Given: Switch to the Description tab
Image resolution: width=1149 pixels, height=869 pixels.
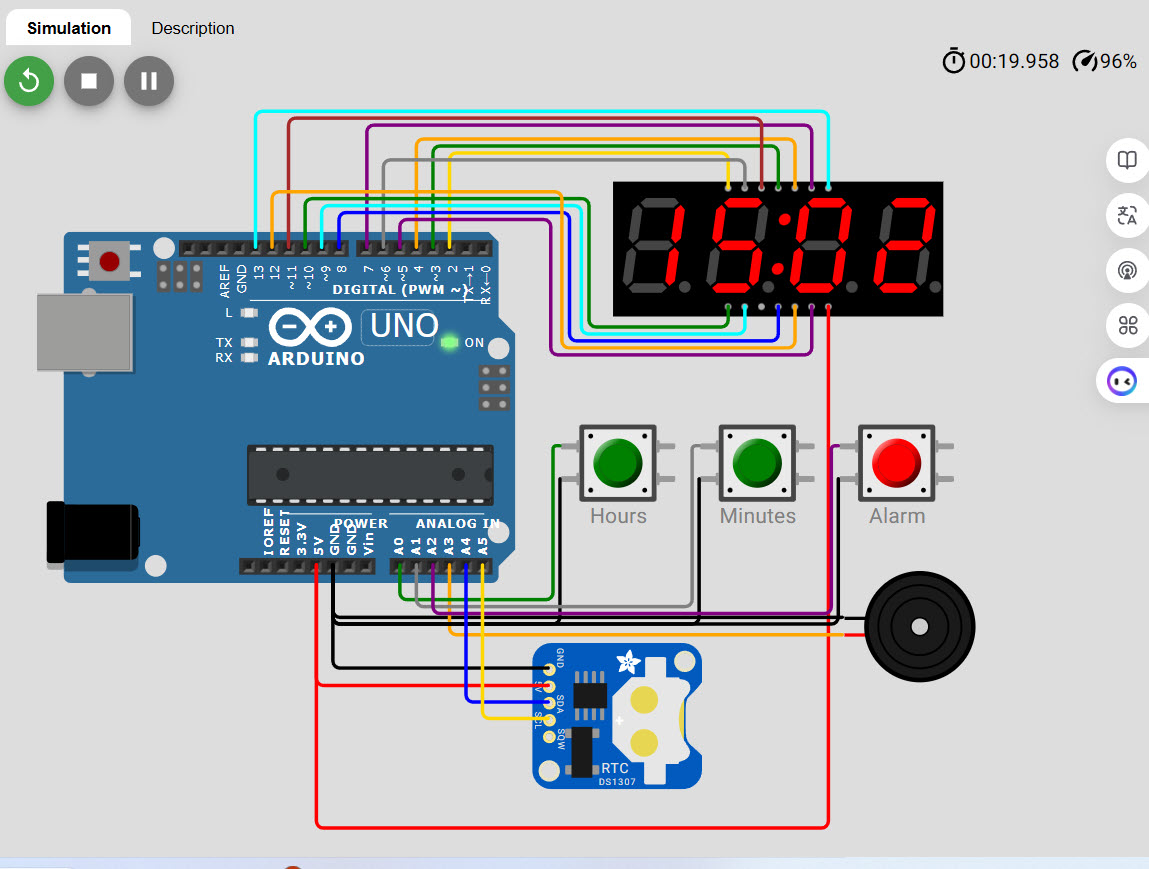Looking at the screenshot, I should click(193, 28).
